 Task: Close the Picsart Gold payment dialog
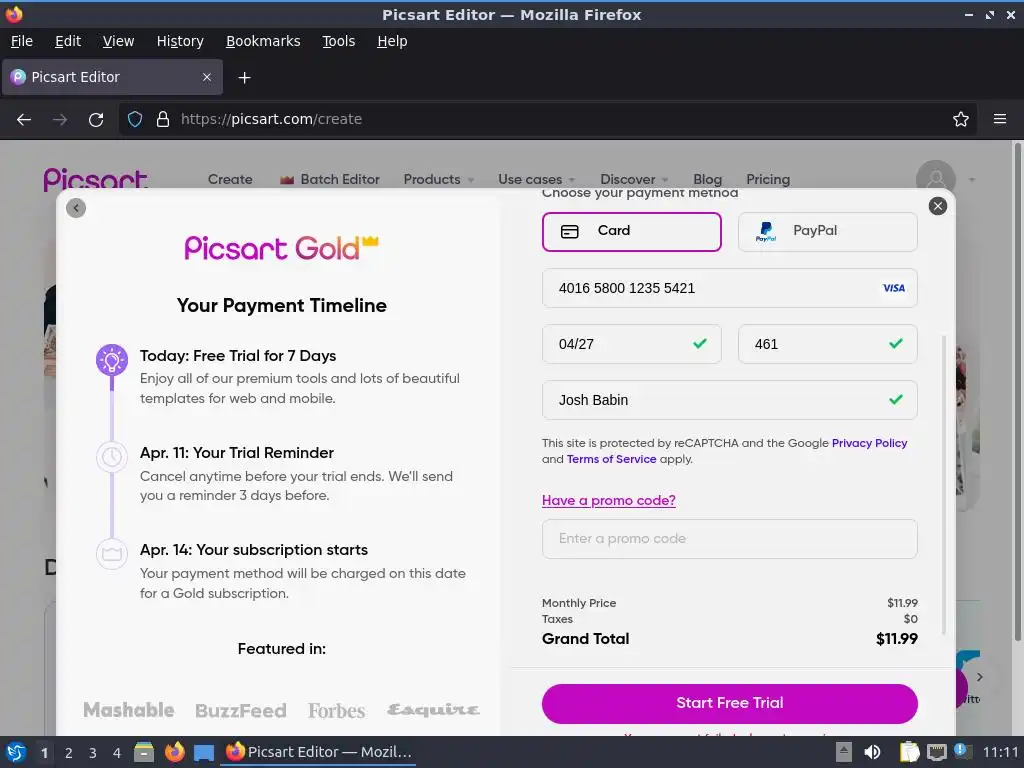(x=937, y=206)
